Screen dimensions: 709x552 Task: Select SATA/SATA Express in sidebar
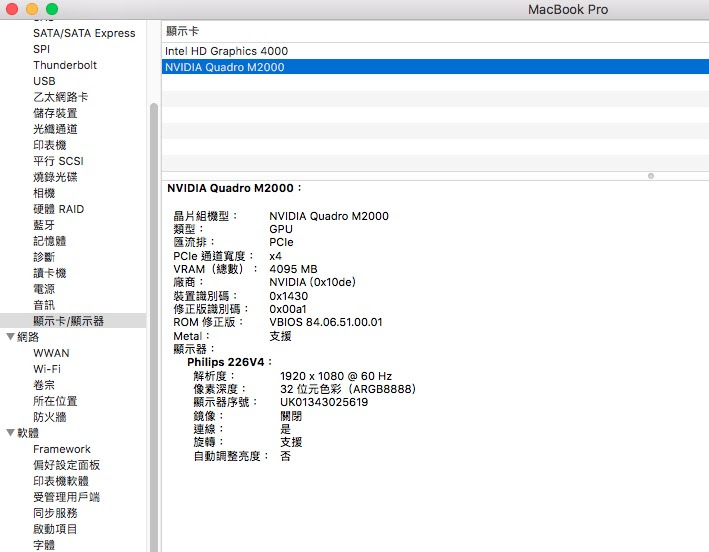tap(84, 33)
